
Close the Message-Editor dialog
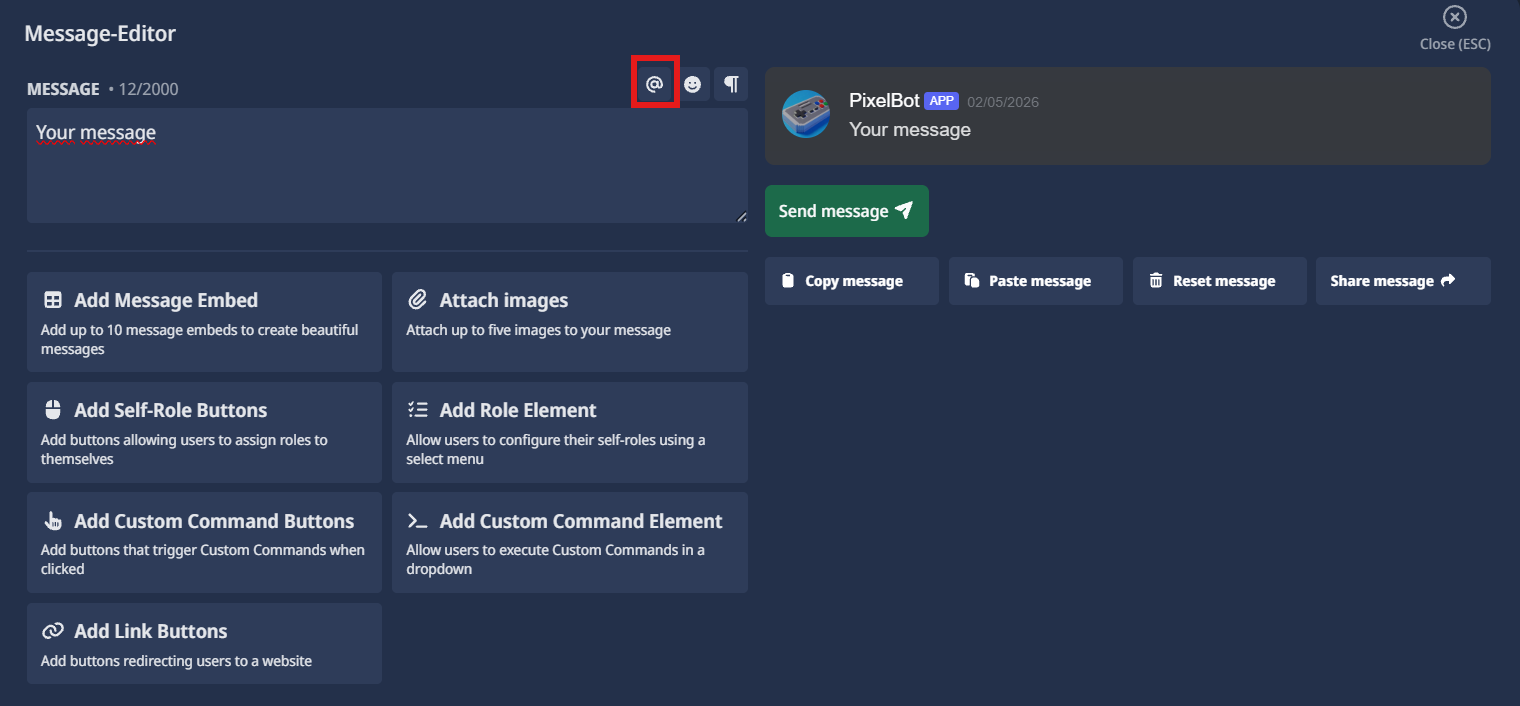pos(1454,16)
